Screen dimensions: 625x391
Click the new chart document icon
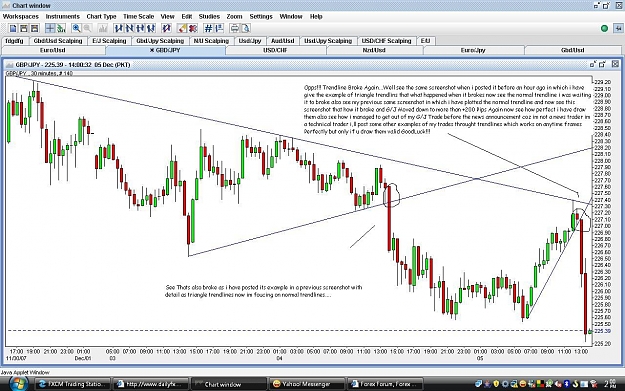pyautogui.click(x=13, y=28)
